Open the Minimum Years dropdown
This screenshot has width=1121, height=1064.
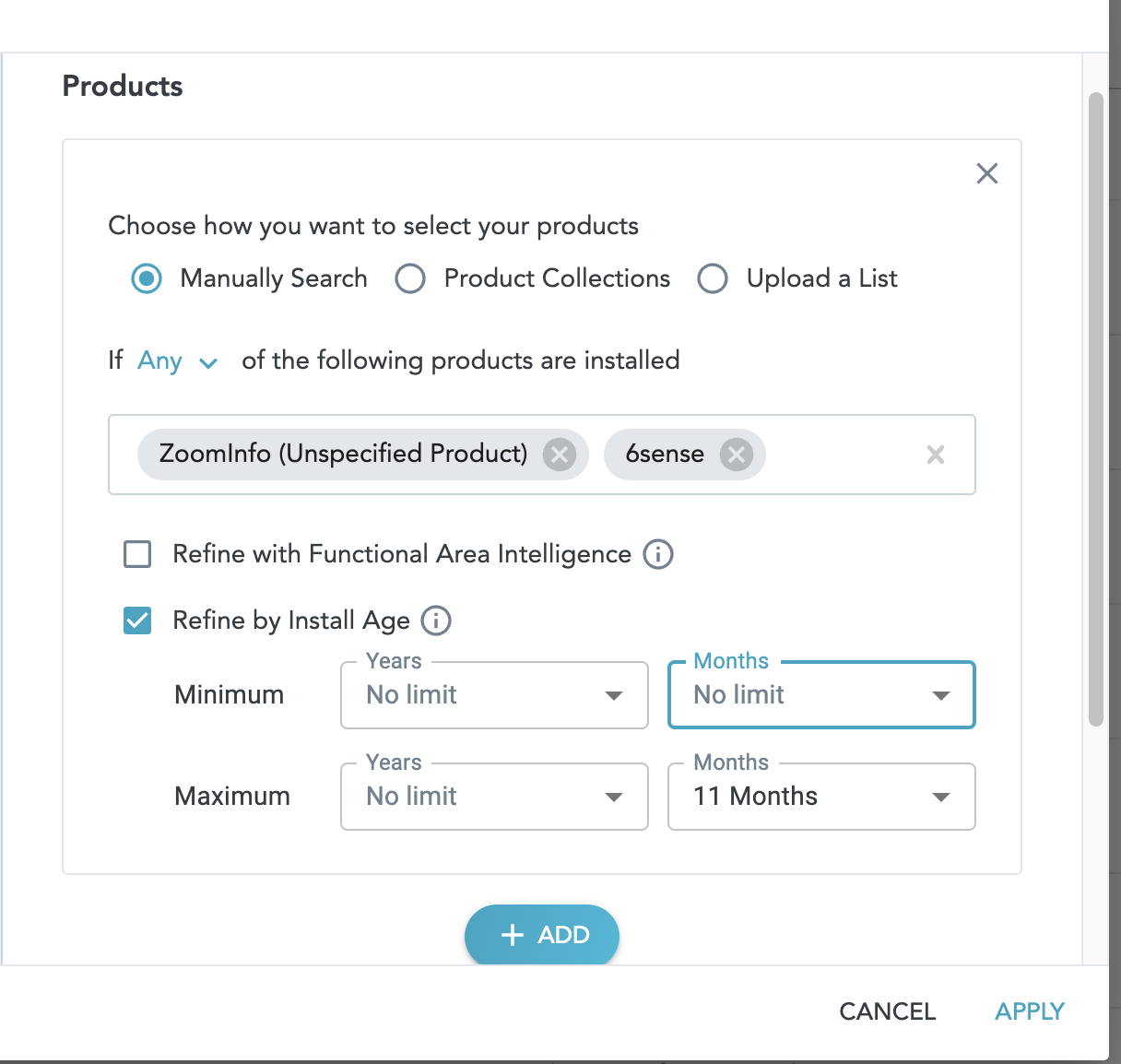(494, 695)
